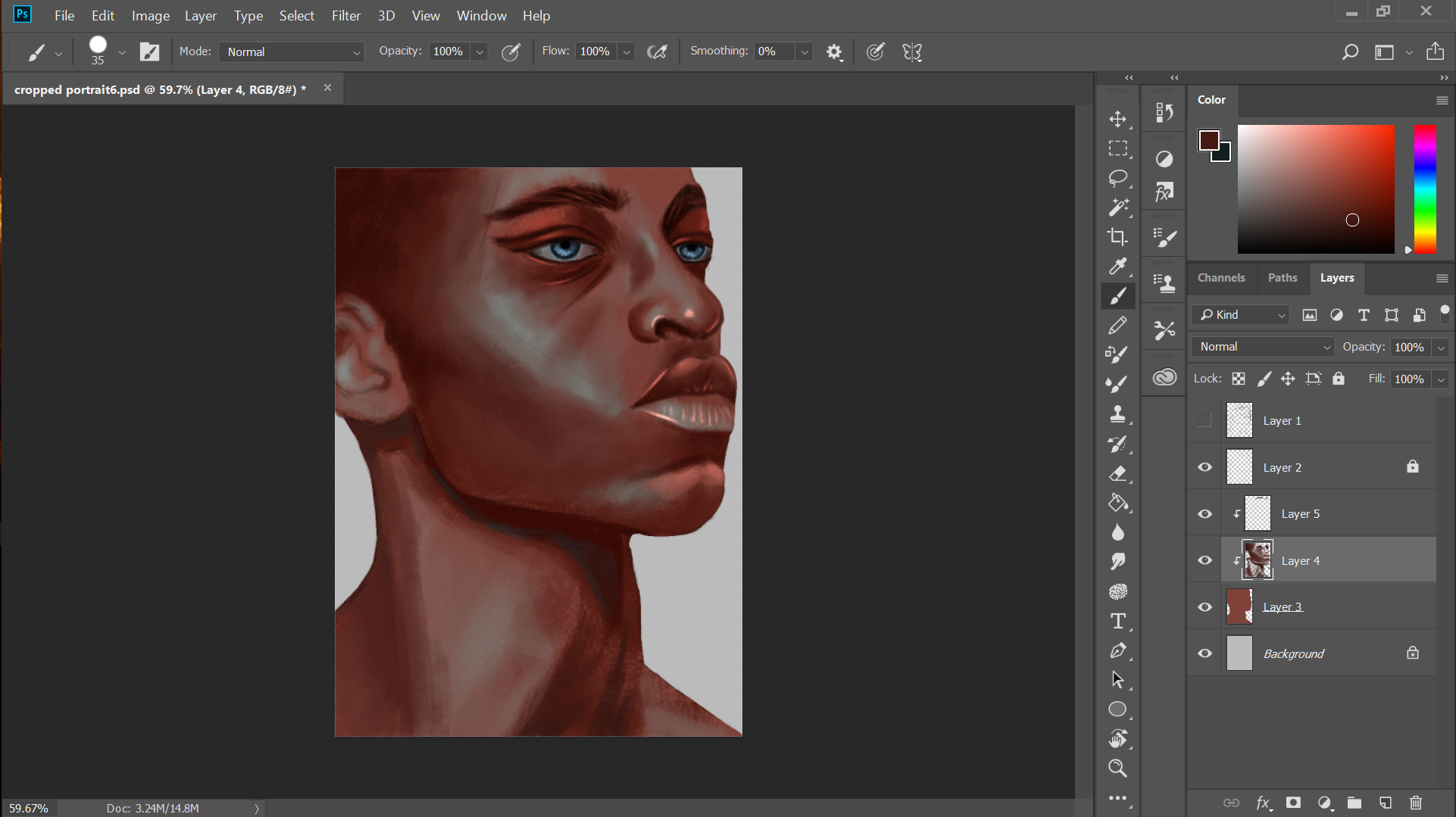
Task: Close the cropped portrait6.psd tab
Action: [x=327, y=88]
